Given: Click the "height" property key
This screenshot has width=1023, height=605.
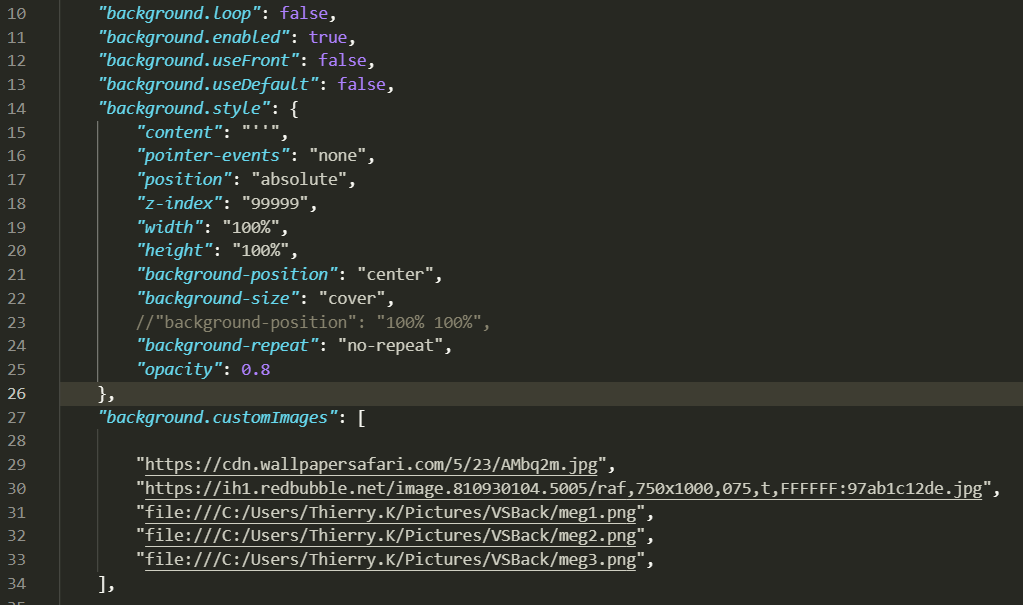Looking at the screenshot, I should click(x=174, y=251).
